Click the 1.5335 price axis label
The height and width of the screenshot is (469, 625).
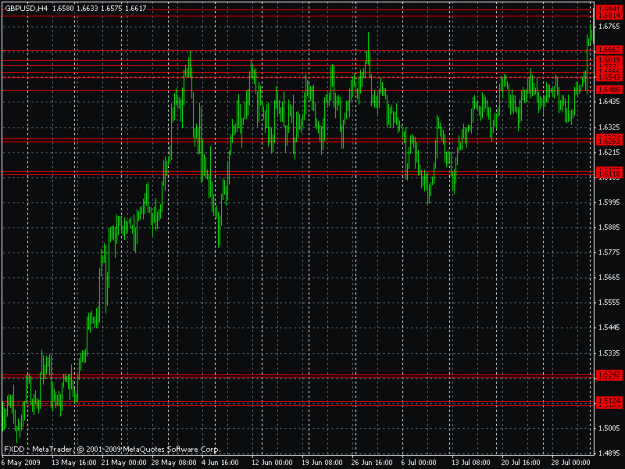coord(609,353)
